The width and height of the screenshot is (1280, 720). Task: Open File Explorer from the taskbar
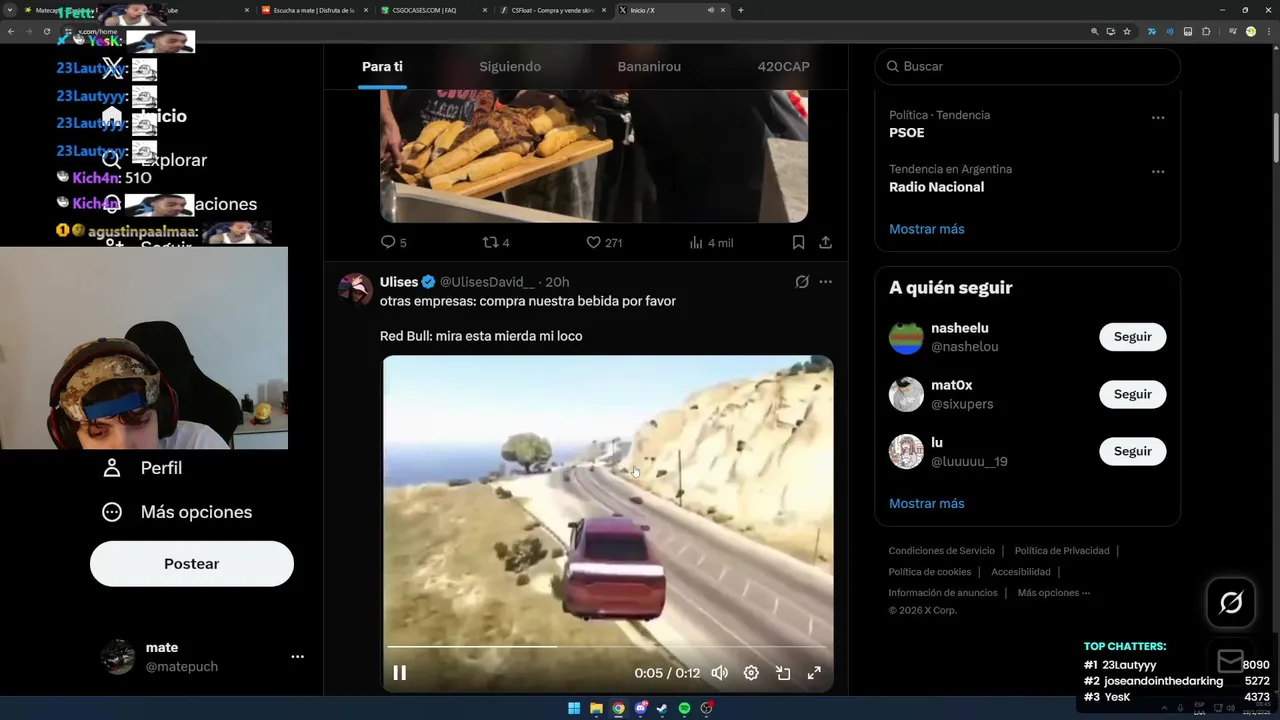[596, 708]
